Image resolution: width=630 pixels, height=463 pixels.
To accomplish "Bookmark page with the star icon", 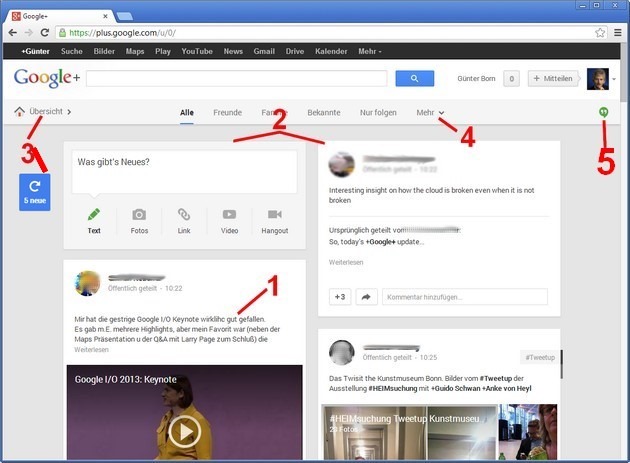I will [600, 33].
